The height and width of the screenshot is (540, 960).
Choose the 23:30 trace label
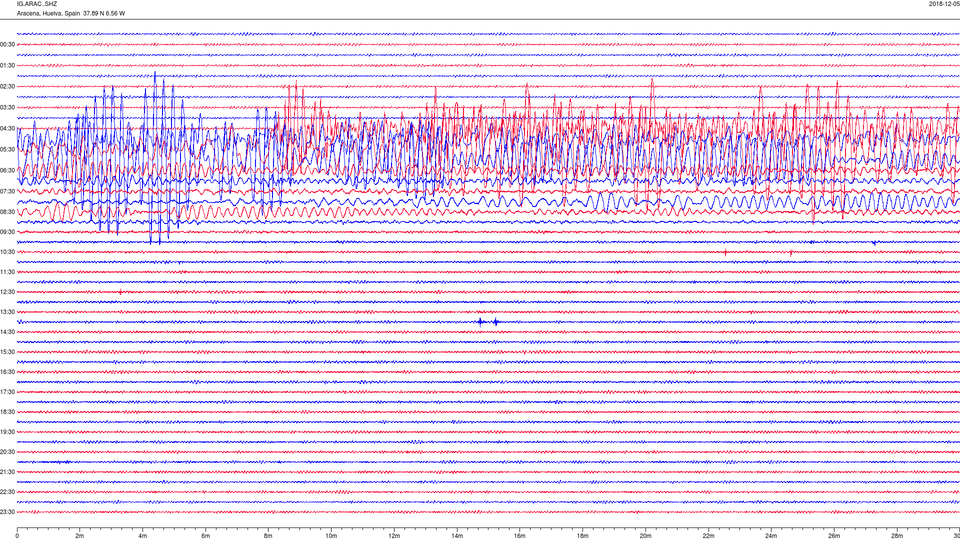[7, 512]
